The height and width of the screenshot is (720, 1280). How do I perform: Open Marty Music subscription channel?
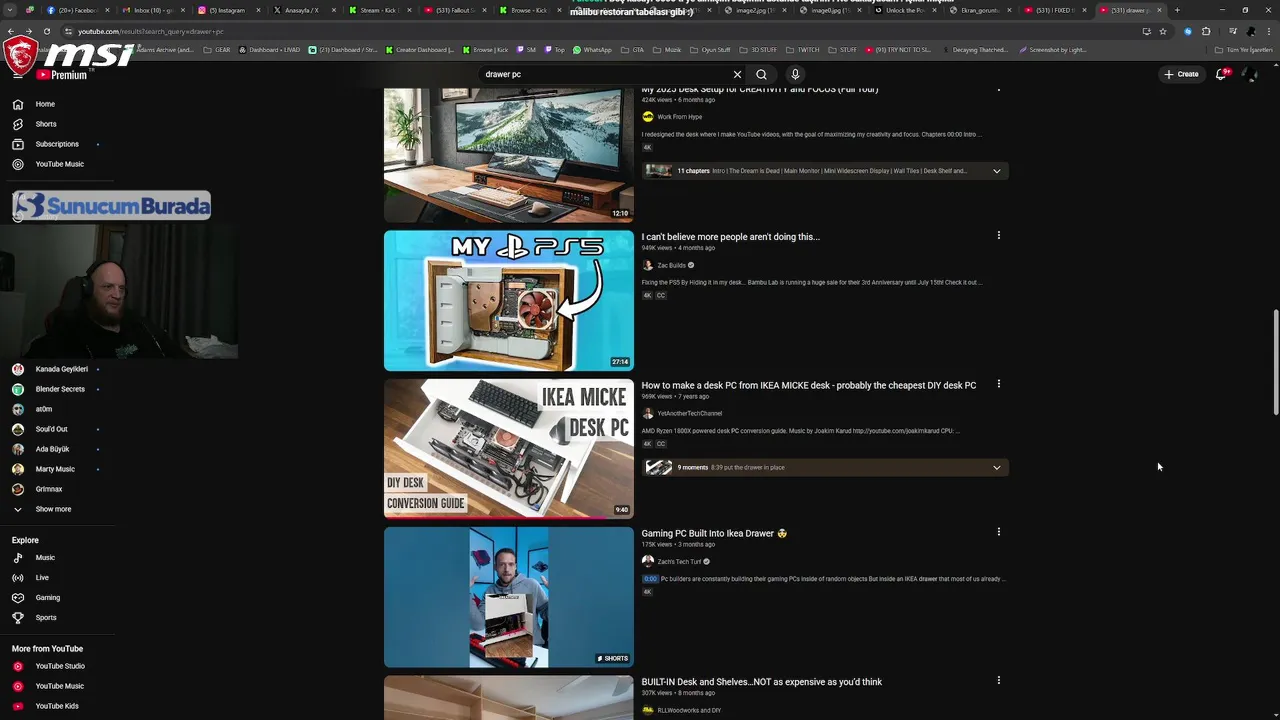pos(56,469)
